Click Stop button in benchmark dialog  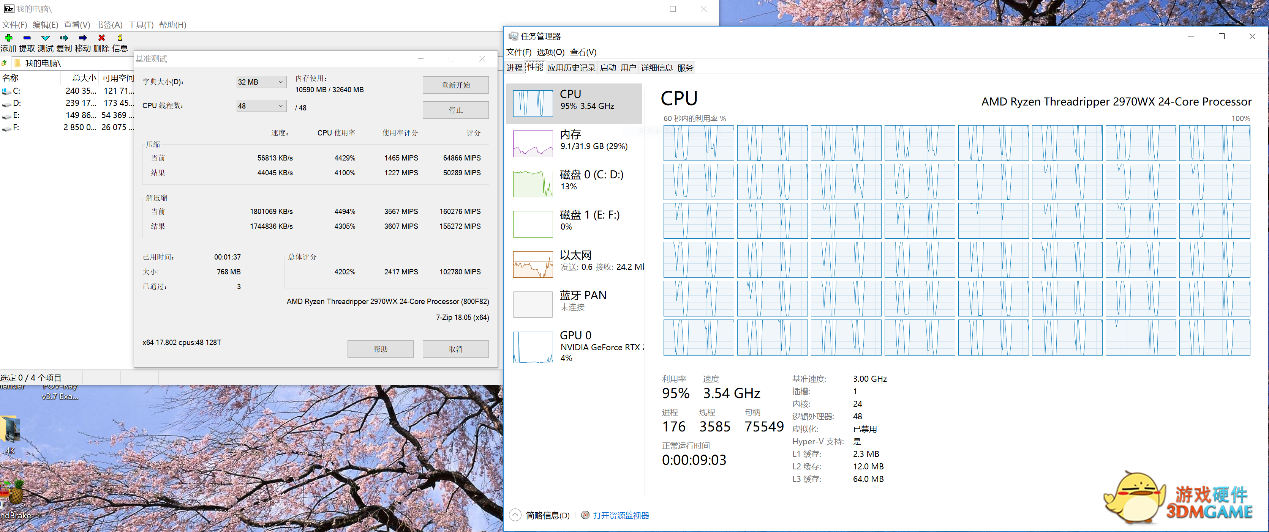[455, 109]
